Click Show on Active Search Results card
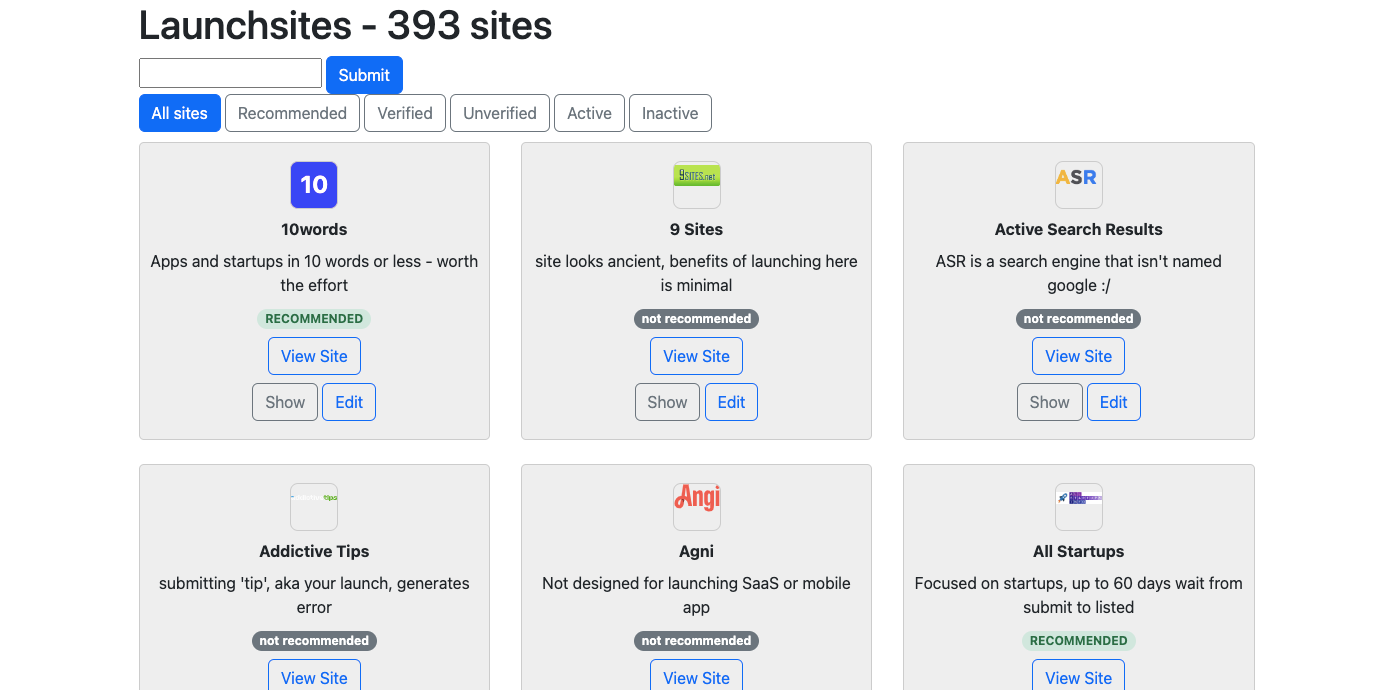The height and width of the screenshot is (690, 1393). (1049, 402)
